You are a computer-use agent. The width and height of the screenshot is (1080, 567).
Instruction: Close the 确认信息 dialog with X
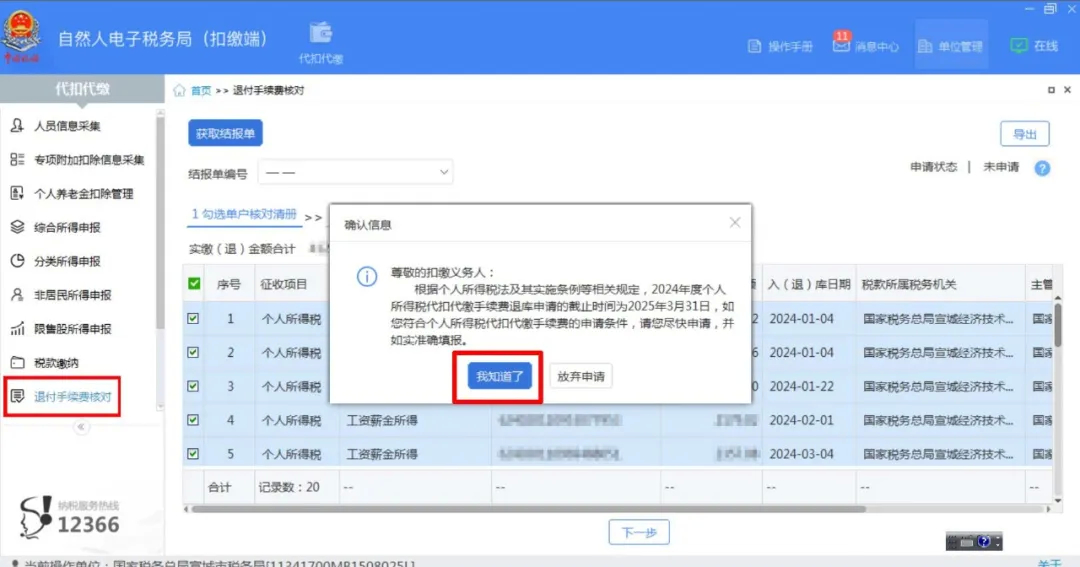pyautogui.click(x=735, y=223)
